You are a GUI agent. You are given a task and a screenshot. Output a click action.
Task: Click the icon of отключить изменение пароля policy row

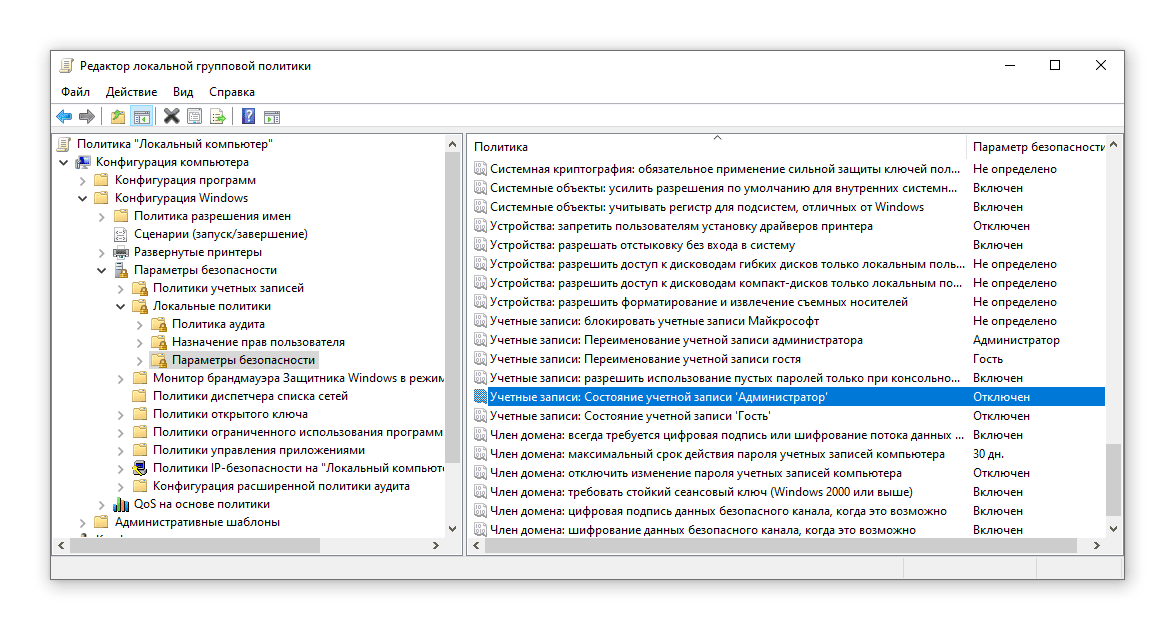click(480, 473)
